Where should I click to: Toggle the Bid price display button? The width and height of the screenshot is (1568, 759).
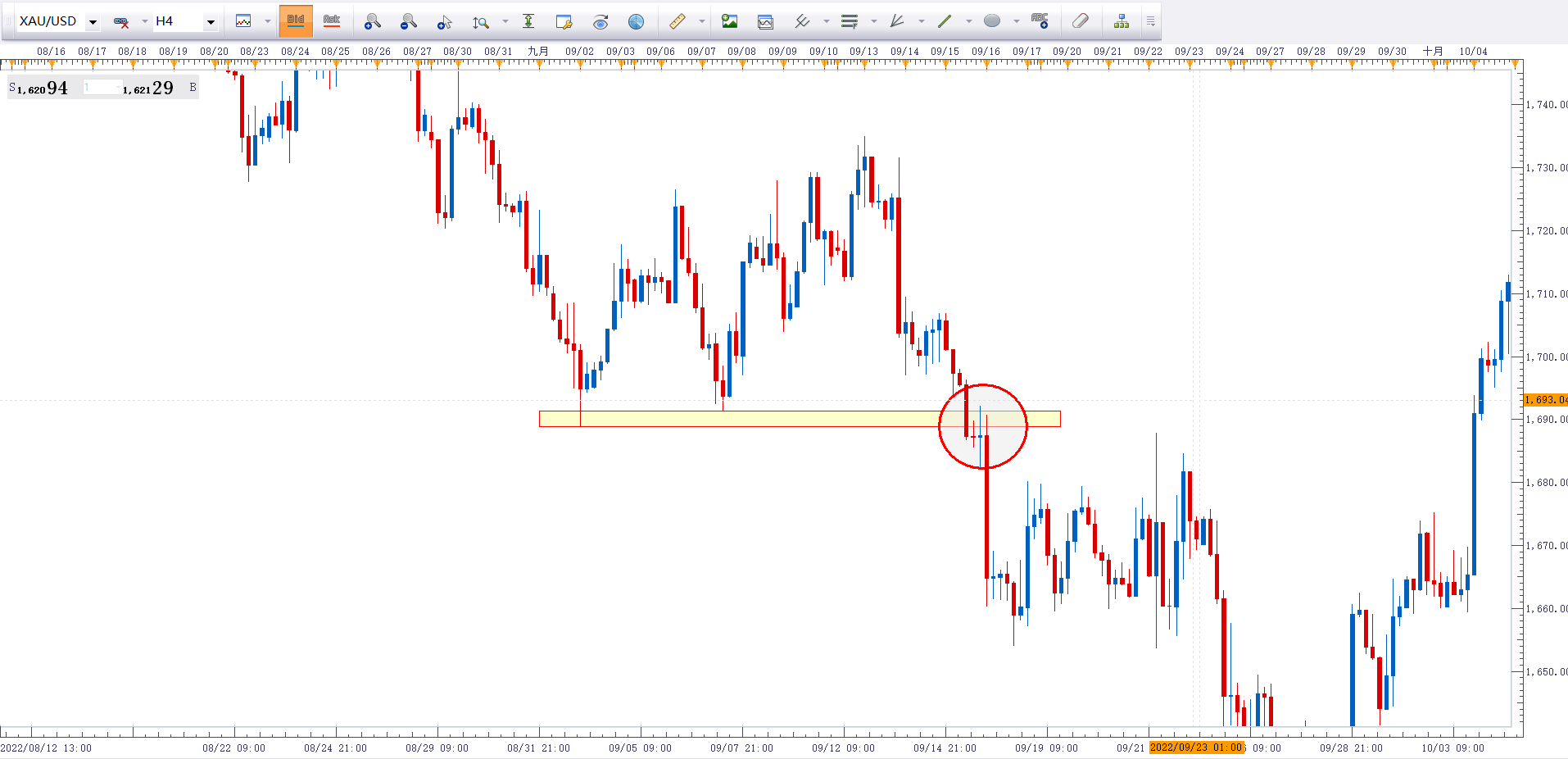tap(296, 21)
